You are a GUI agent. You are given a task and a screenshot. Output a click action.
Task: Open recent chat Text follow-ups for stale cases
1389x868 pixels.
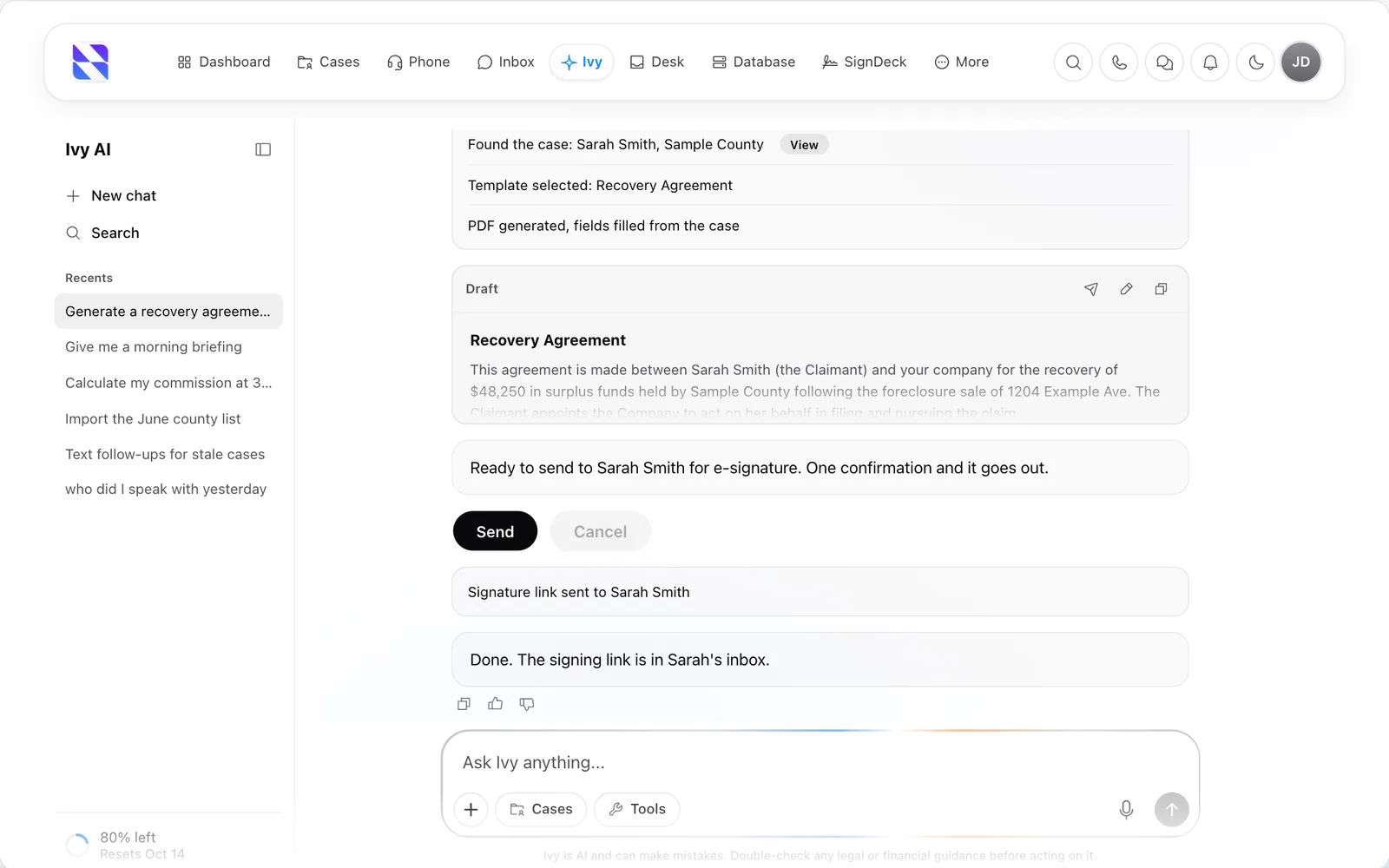click(x=168, y=454)
